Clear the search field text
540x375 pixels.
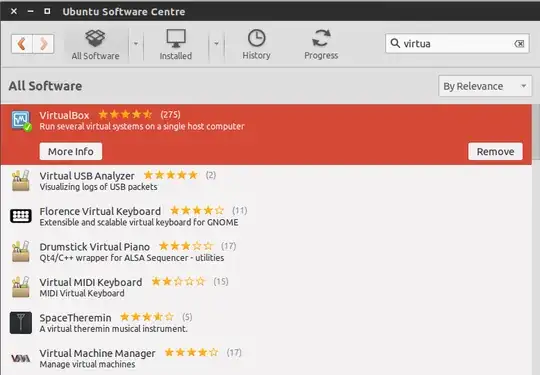point(519,44)
